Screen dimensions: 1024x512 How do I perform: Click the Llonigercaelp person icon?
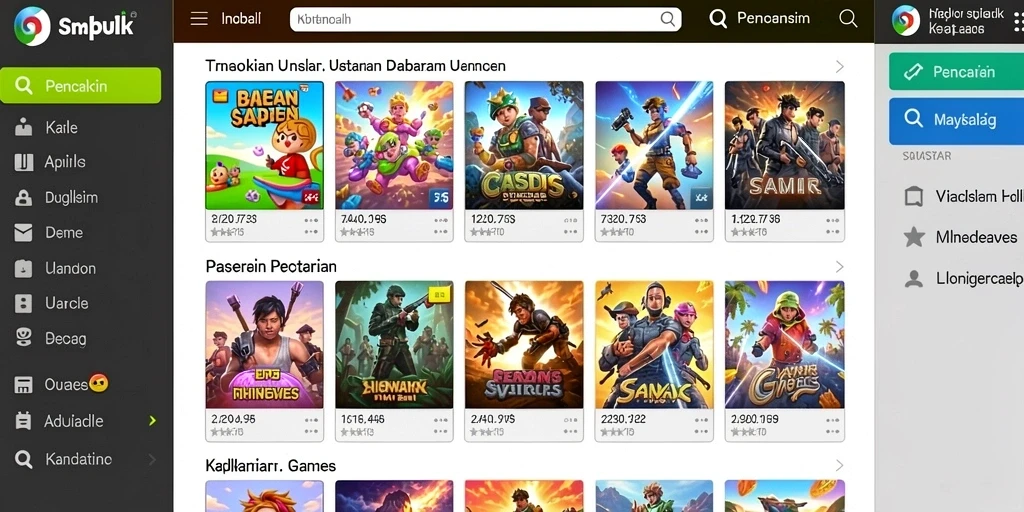click(914, 279)
